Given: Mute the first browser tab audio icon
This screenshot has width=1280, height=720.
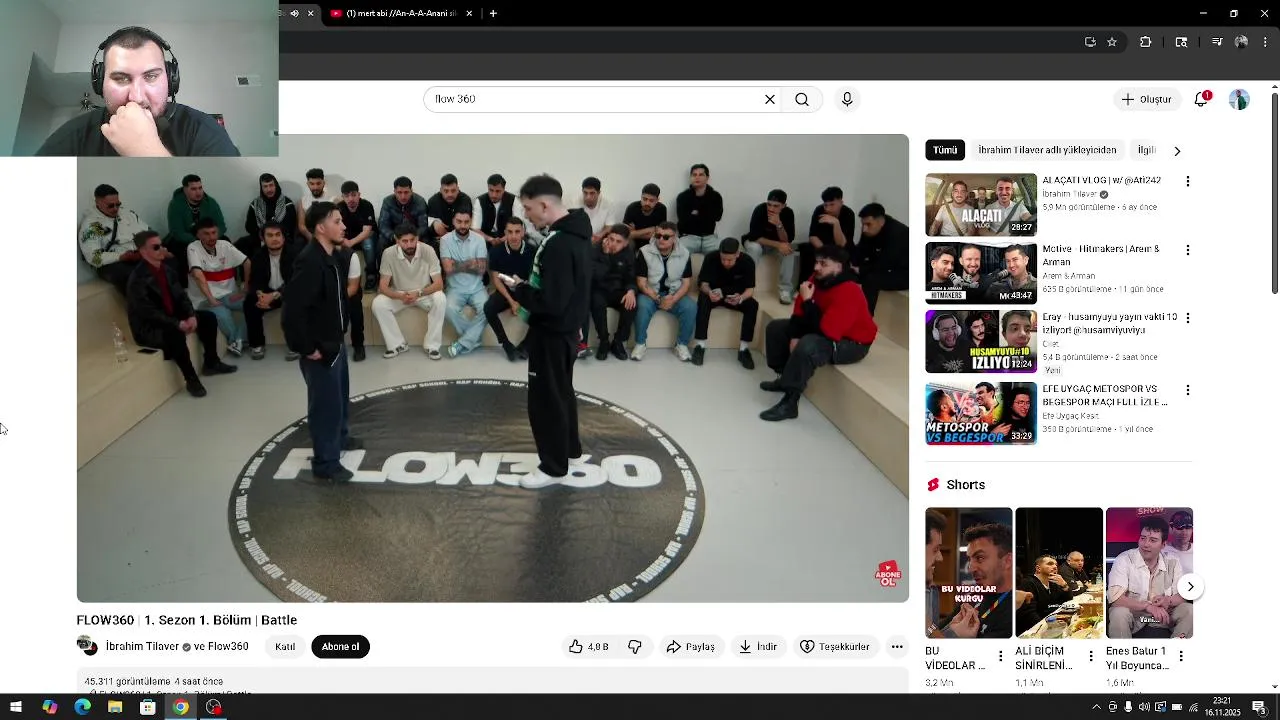Looking at the screenshot, I should 294,13.
